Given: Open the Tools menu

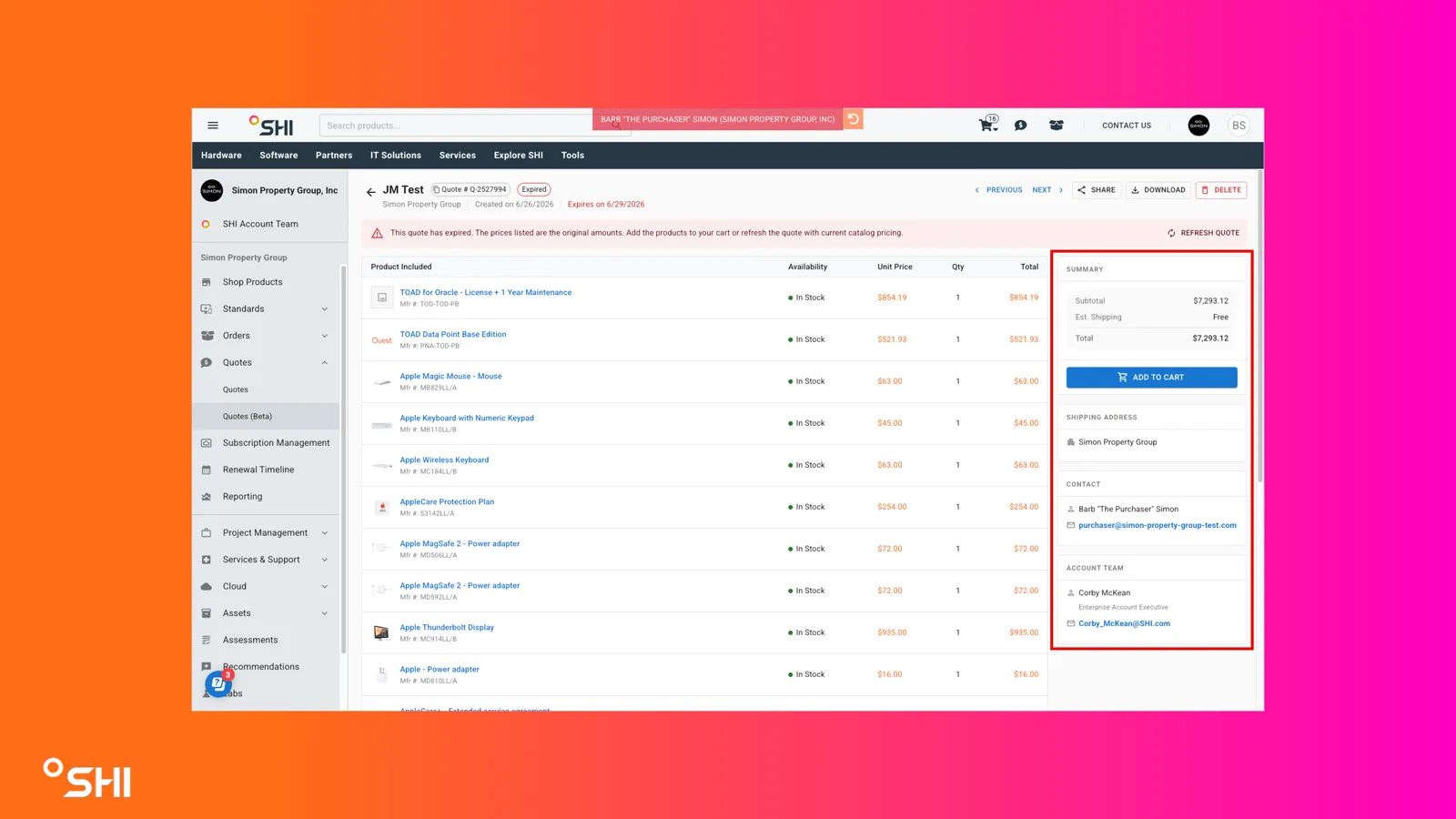Looking at the screenshot, I should coord(572,156).
